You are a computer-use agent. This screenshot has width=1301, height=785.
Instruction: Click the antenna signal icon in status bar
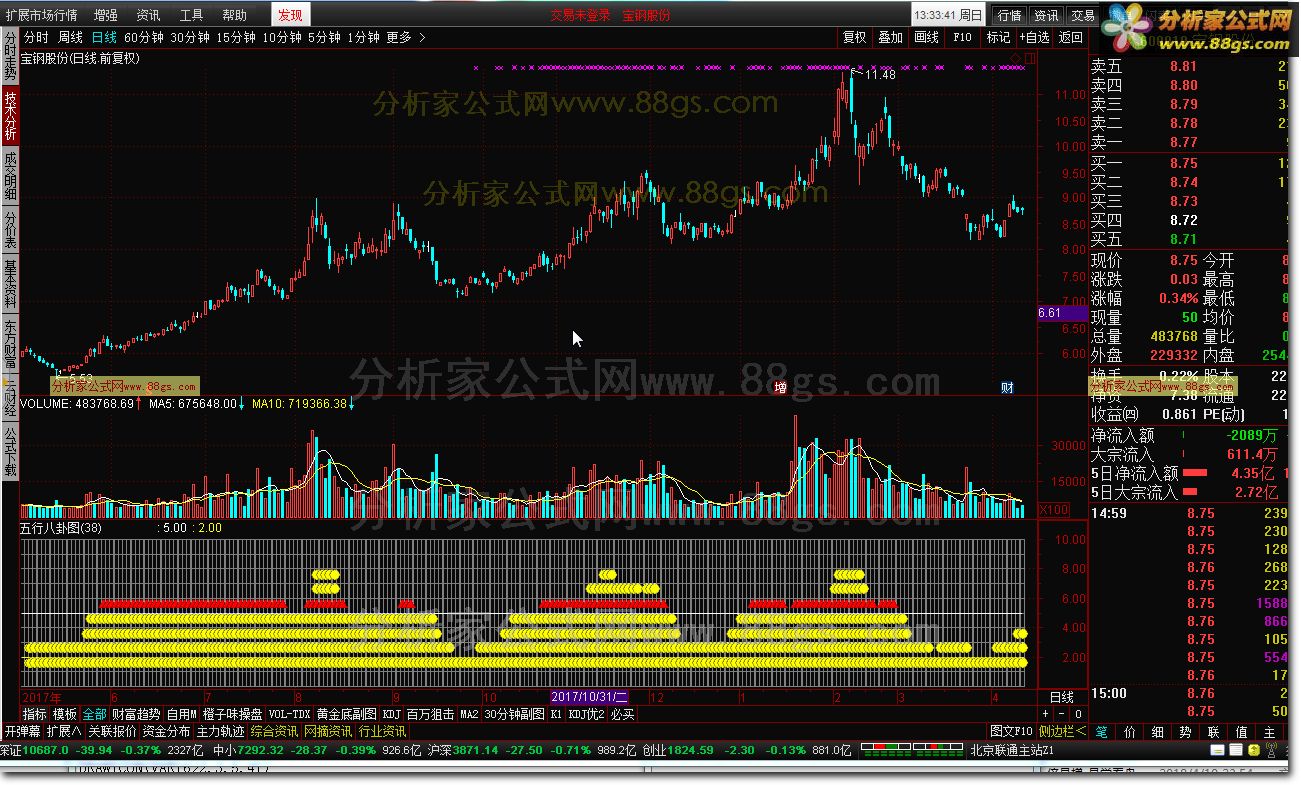click(1271, 750)
